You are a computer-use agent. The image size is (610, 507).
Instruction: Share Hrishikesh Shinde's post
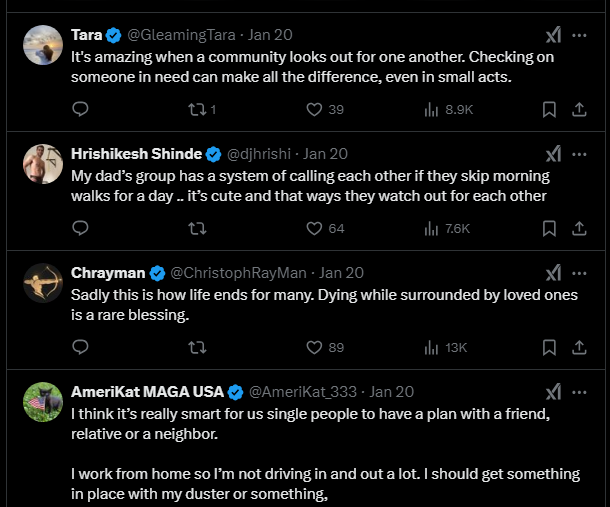(578, 228)
